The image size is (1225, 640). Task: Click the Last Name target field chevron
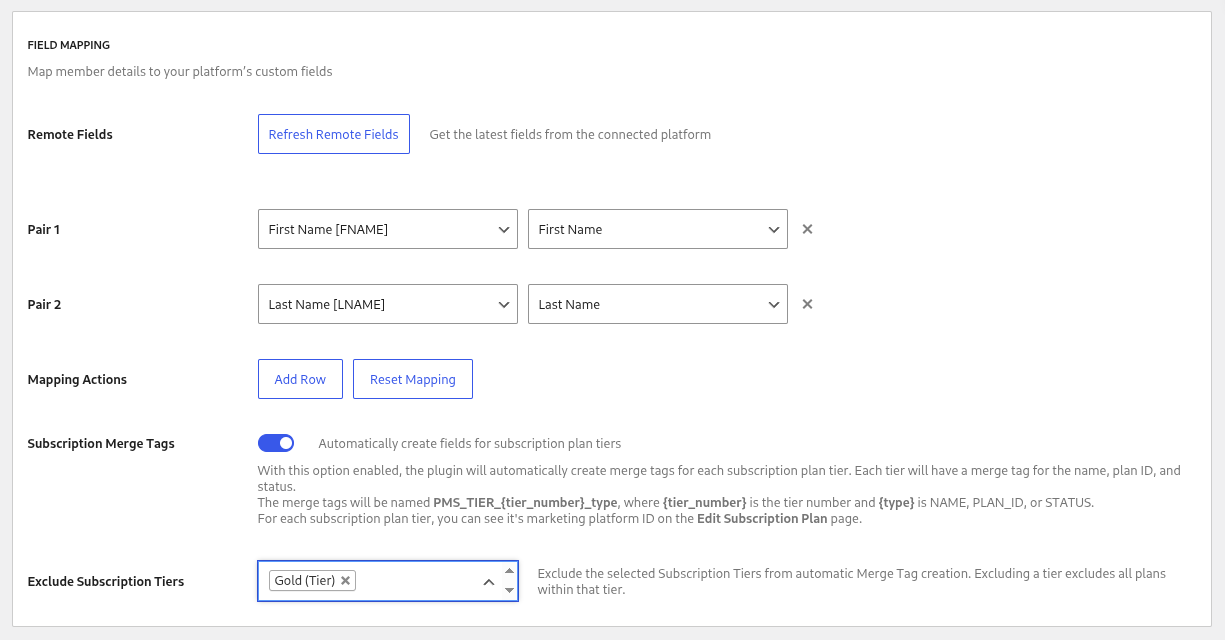[x=773, y=304]
